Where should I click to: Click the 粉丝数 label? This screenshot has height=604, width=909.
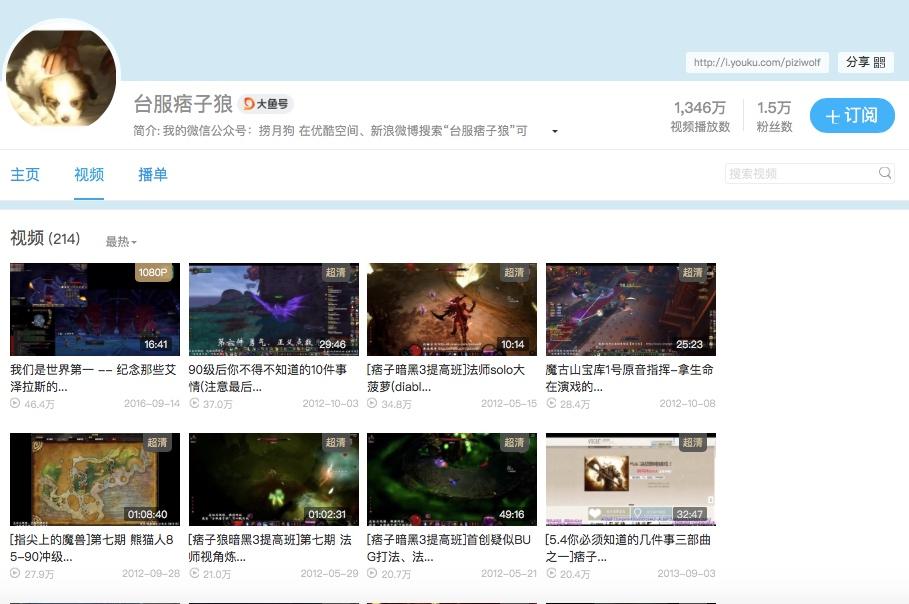[775, 127]
